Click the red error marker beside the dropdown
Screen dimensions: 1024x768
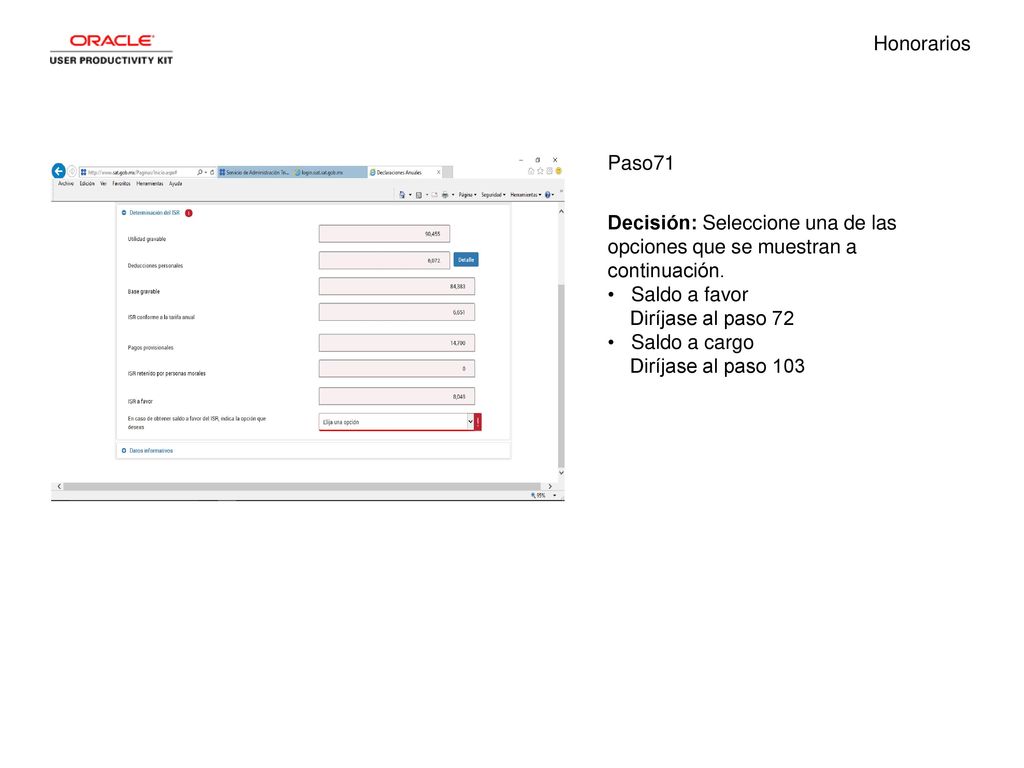[x=478, y=422]
